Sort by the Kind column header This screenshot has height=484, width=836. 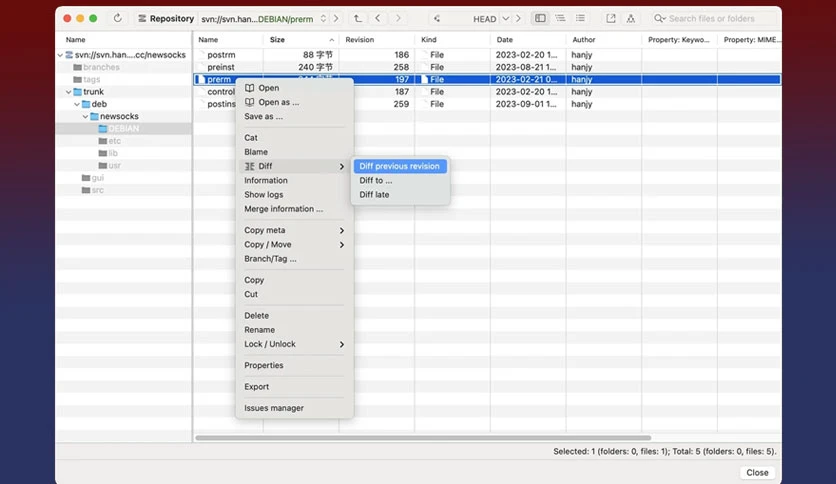452,39
